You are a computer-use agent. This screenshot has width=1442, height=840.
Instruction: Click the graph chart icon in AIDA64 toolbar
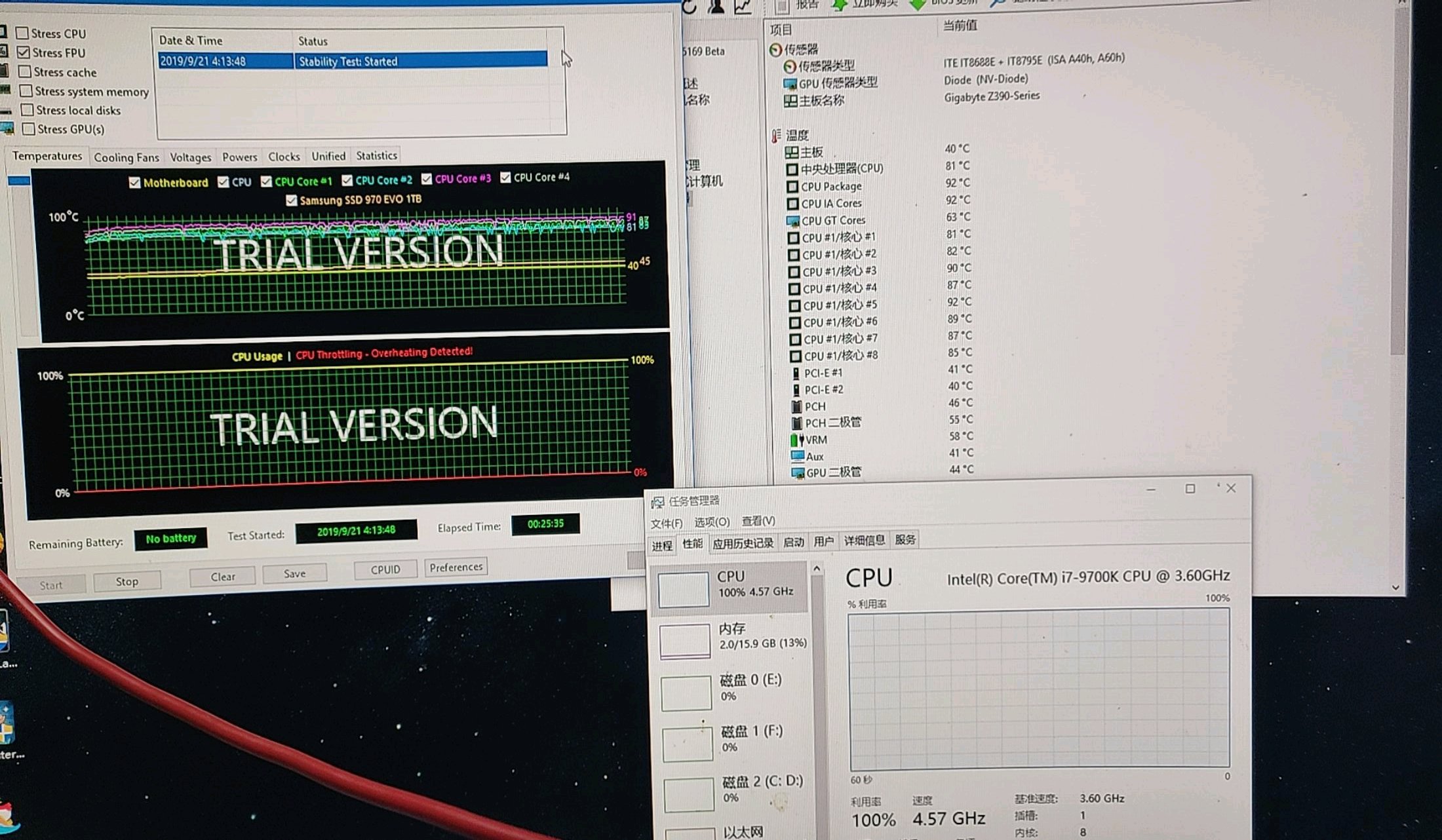(x=743, y=7)
